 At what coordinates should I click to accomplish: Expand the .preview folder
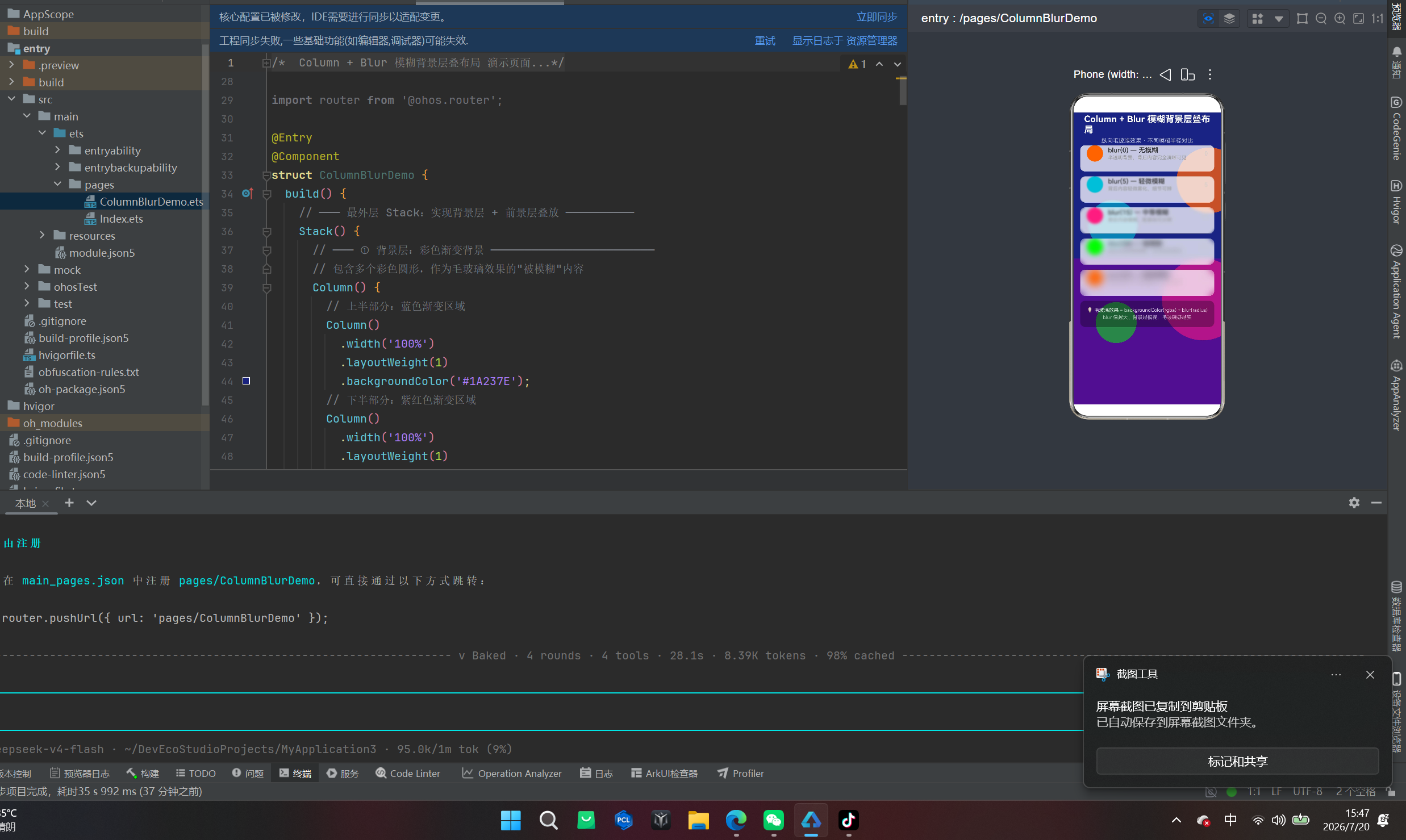11,65
